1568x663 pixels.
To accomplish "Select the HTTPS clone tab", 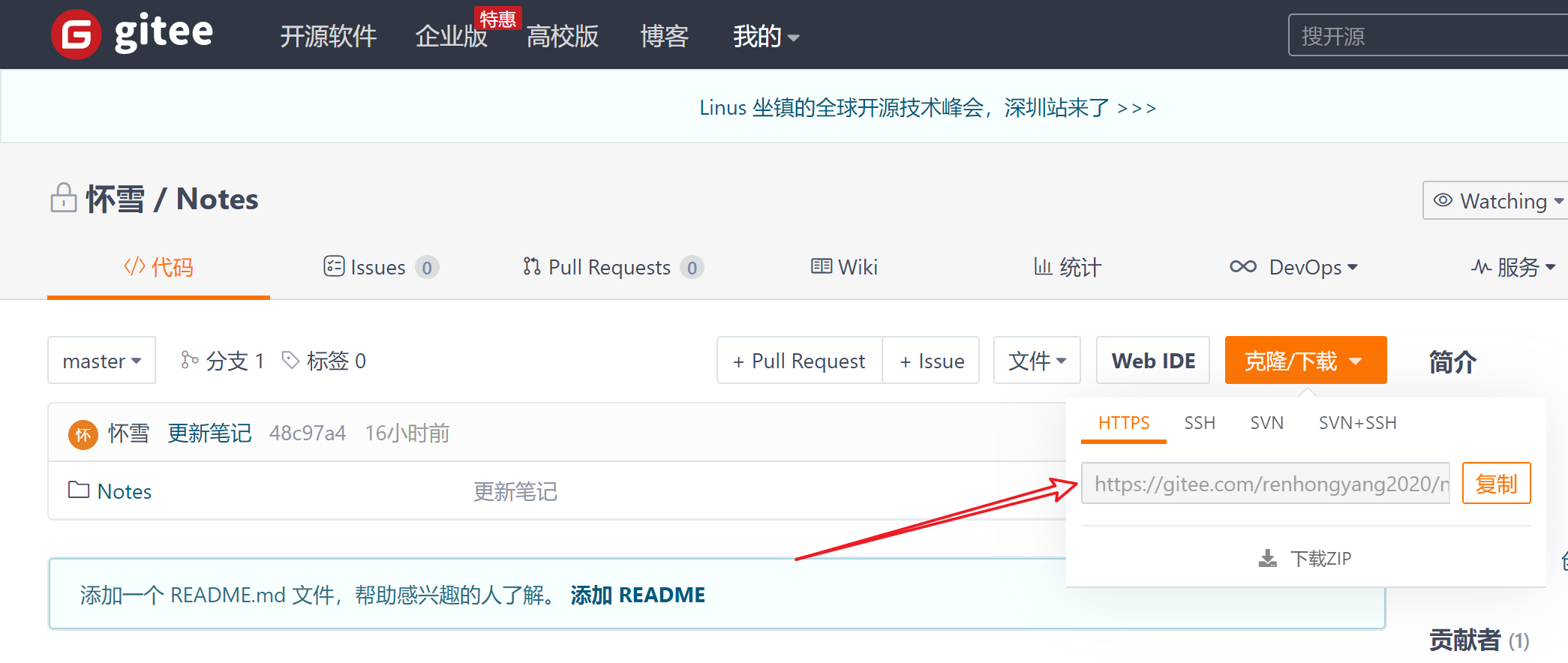I will pyautogui.click(x=1124, y=423).
